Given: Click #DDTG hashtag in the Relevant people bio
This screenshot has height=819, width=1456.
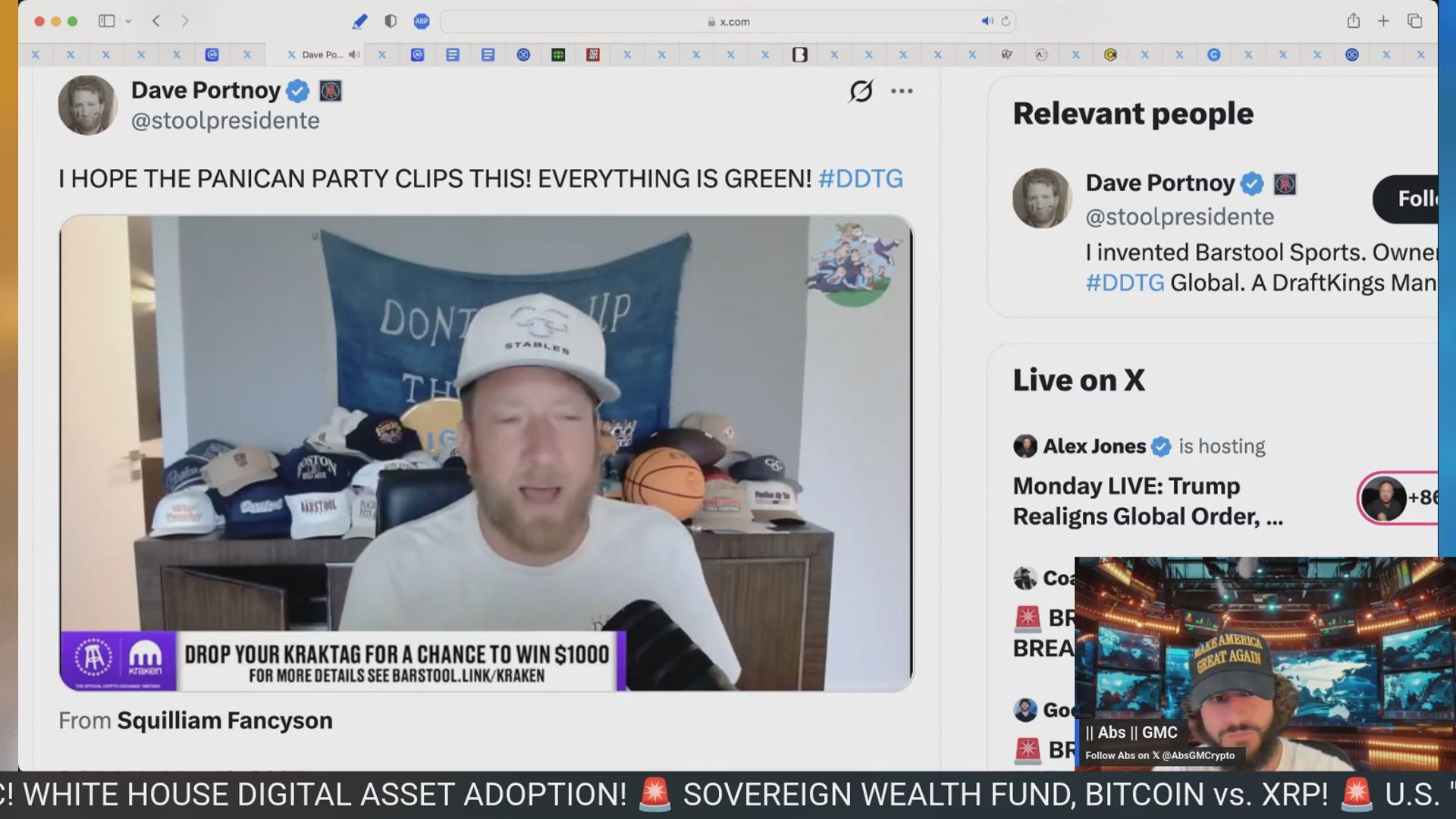Looking at the screenshot, I should [1125, 283].
